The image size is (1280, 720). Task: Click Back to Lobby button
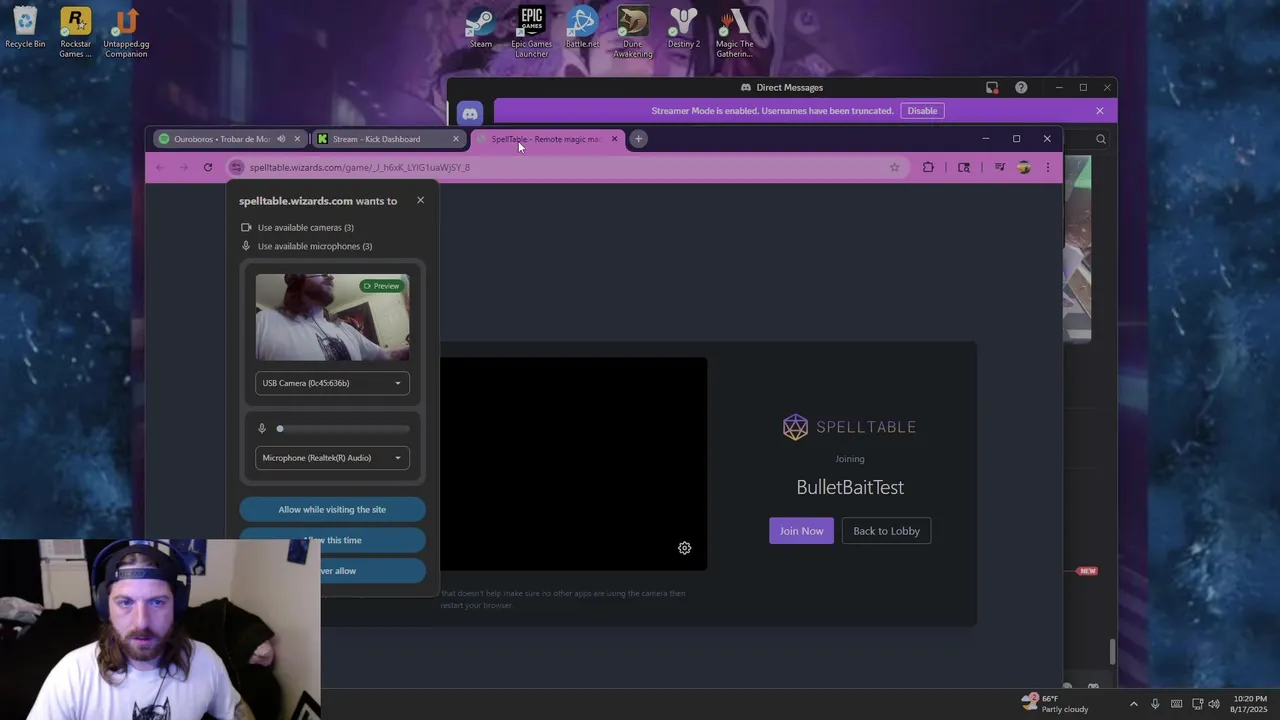886,531
